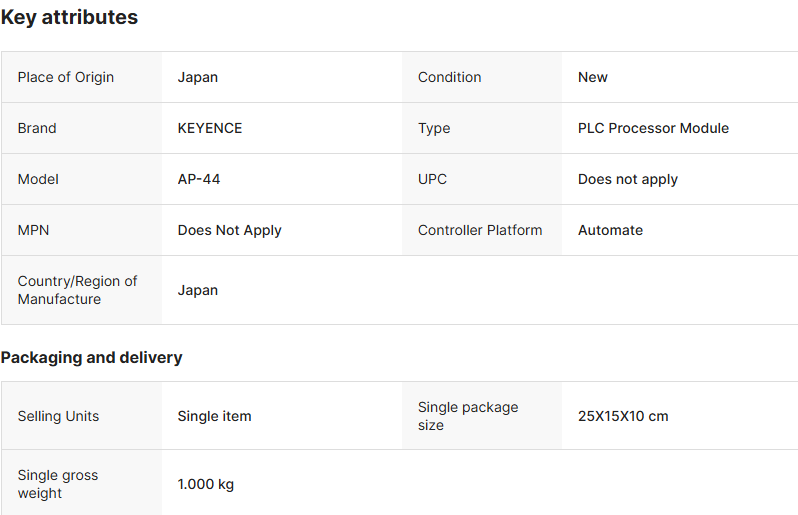
Task: Click the Key attributes heading
Action: coord(69,17)
